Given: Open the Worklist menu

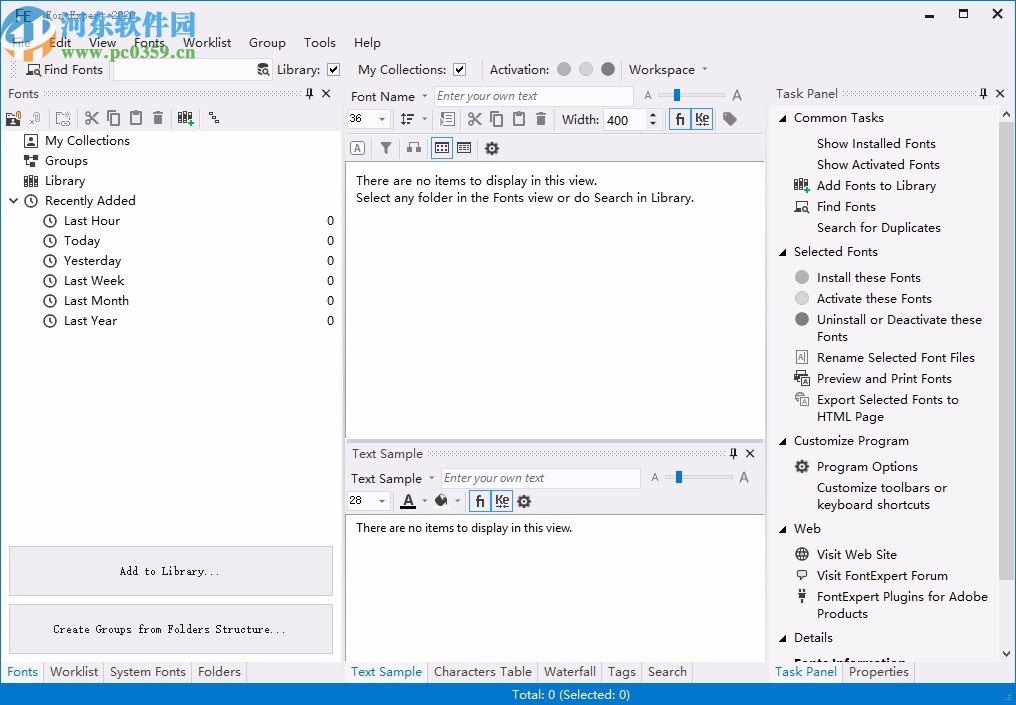Looking at the screenshot, I should click(x=207, y=43).
